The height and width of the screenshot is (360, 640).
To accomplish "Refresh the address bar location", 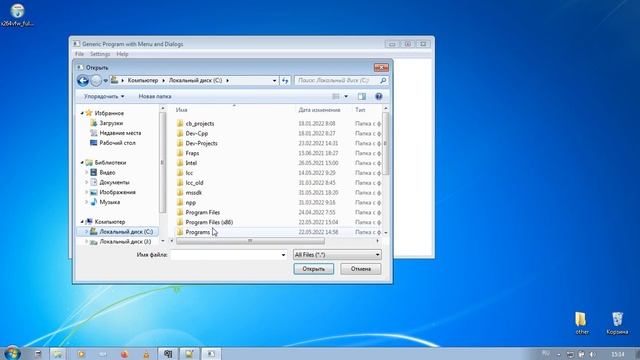I will 285,80.
